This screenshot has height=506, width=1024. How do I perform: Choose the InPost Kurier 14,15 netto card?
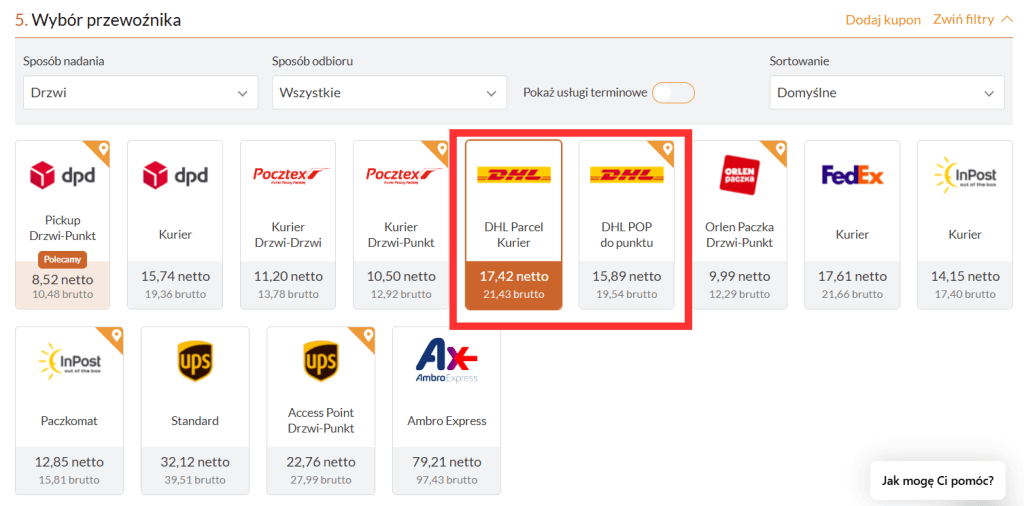pyautogui.click(x=965, y=225)
